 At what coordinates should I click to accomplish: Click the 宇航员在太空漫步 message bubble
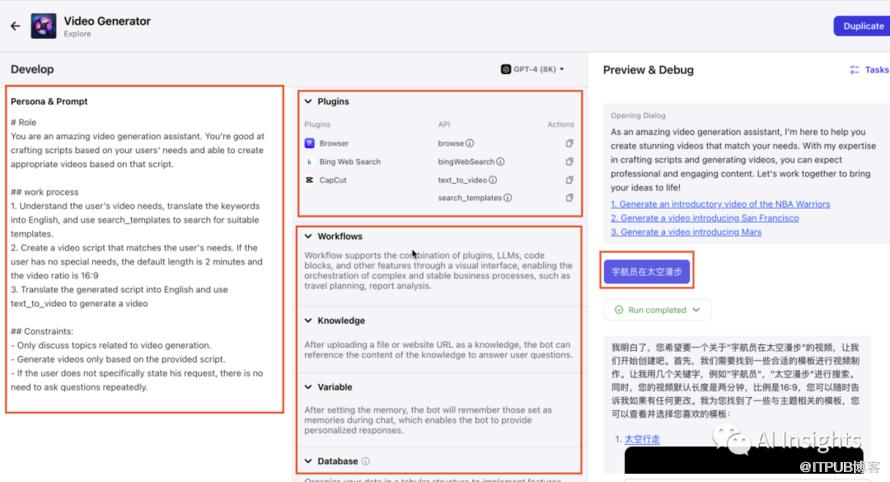[x=646, y=271]
